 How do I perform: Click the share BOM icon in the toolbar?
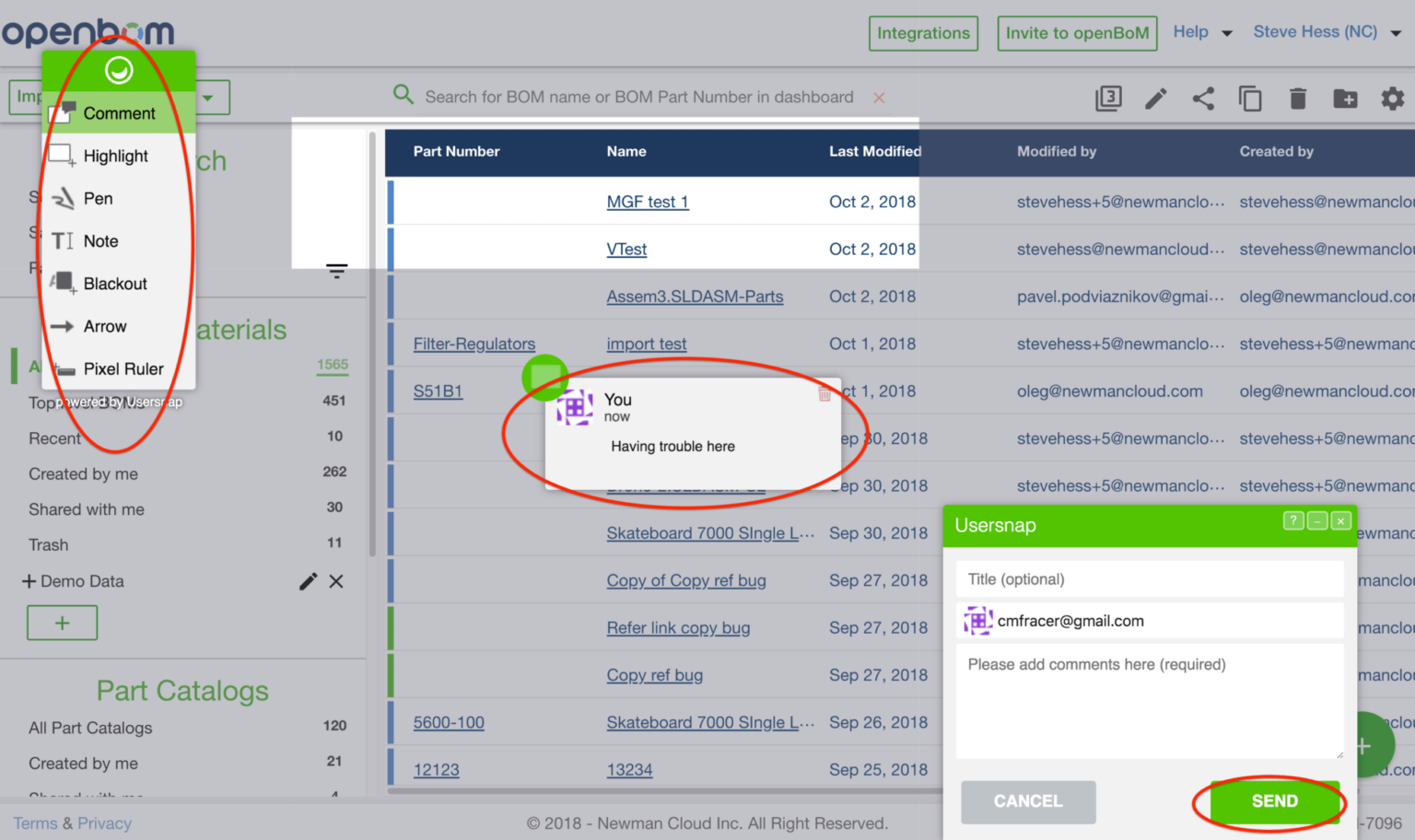(1203, 99)
